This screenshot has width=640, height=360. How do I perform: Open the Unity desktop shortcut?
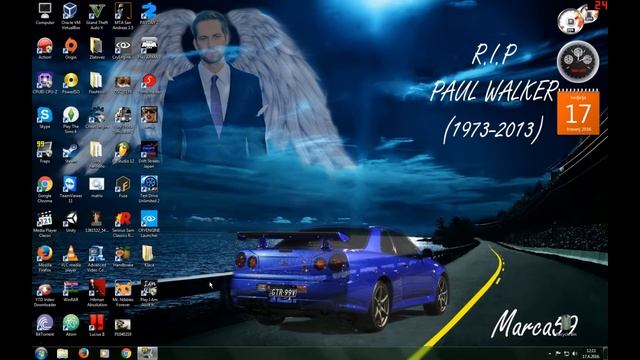(71, 222)
